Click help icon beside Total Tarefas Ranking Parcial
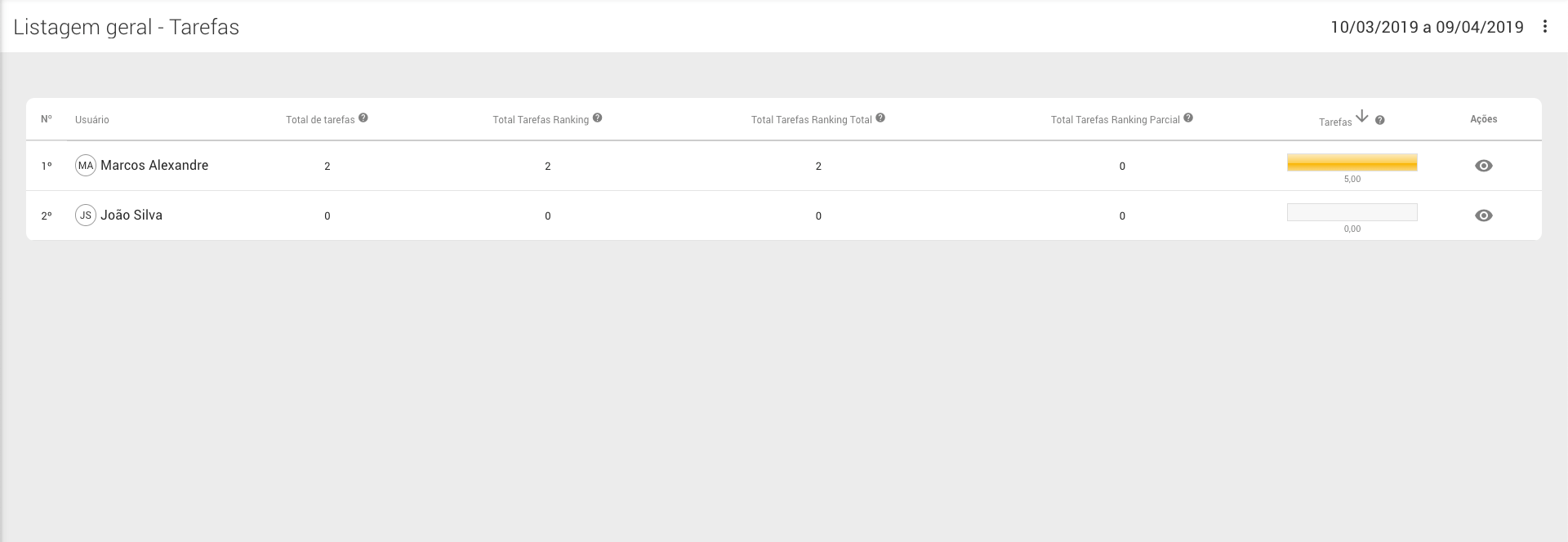The width and height of the screenshot is (1568, 542). click(x=1188, y=118)
